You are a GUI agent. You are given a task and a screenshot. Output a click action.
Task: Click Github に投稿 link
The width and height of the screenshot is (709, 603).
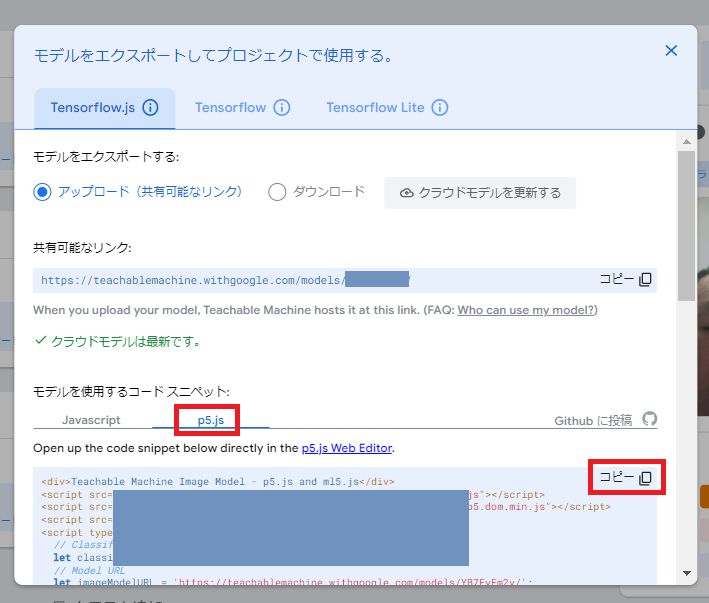[x=593, y=420]
